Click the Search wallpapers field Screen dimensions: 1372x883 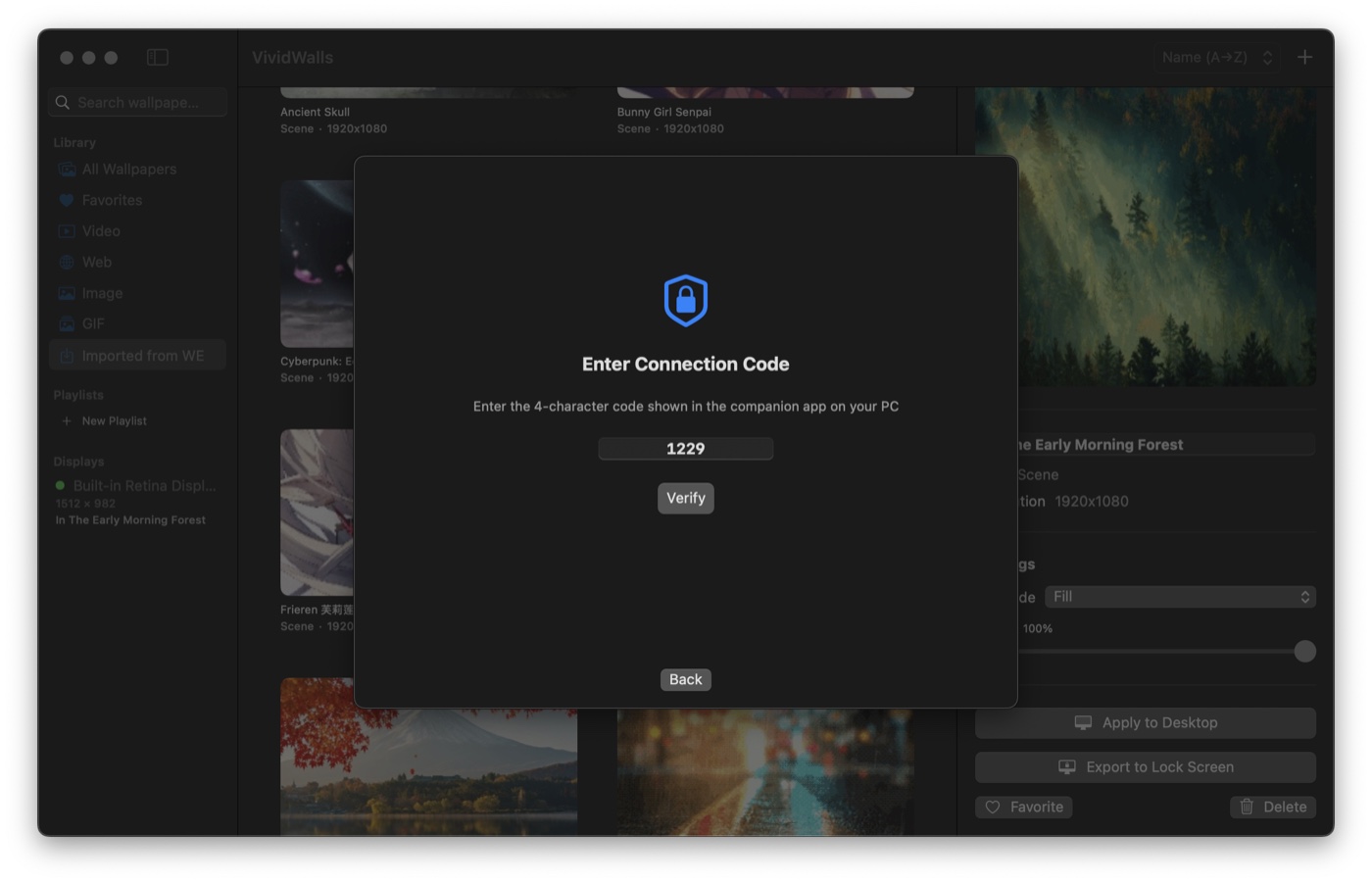(x=137, y=102)
